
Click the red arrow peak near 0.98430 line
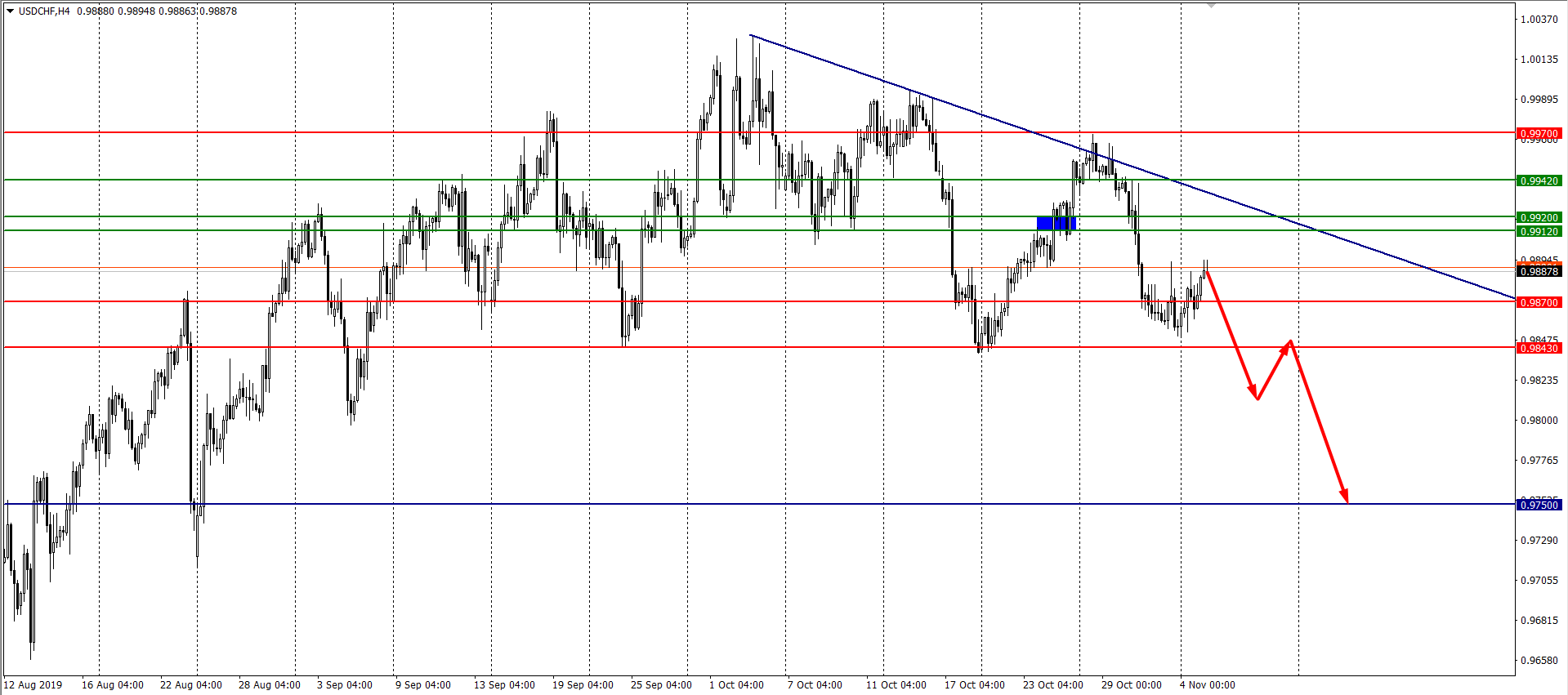[1290, 341]
